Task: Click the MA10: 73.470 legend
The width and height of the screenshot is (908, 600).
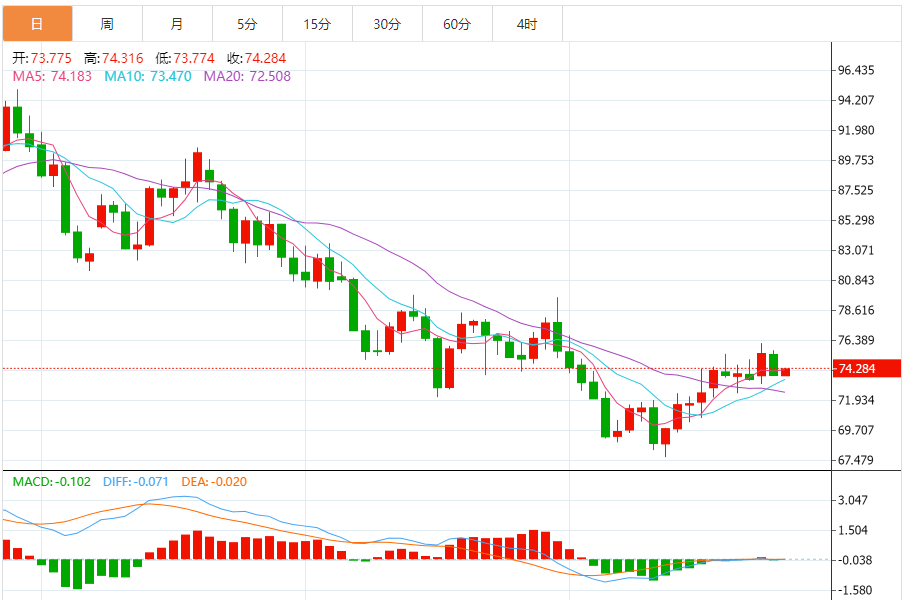Action: point(148,76)
